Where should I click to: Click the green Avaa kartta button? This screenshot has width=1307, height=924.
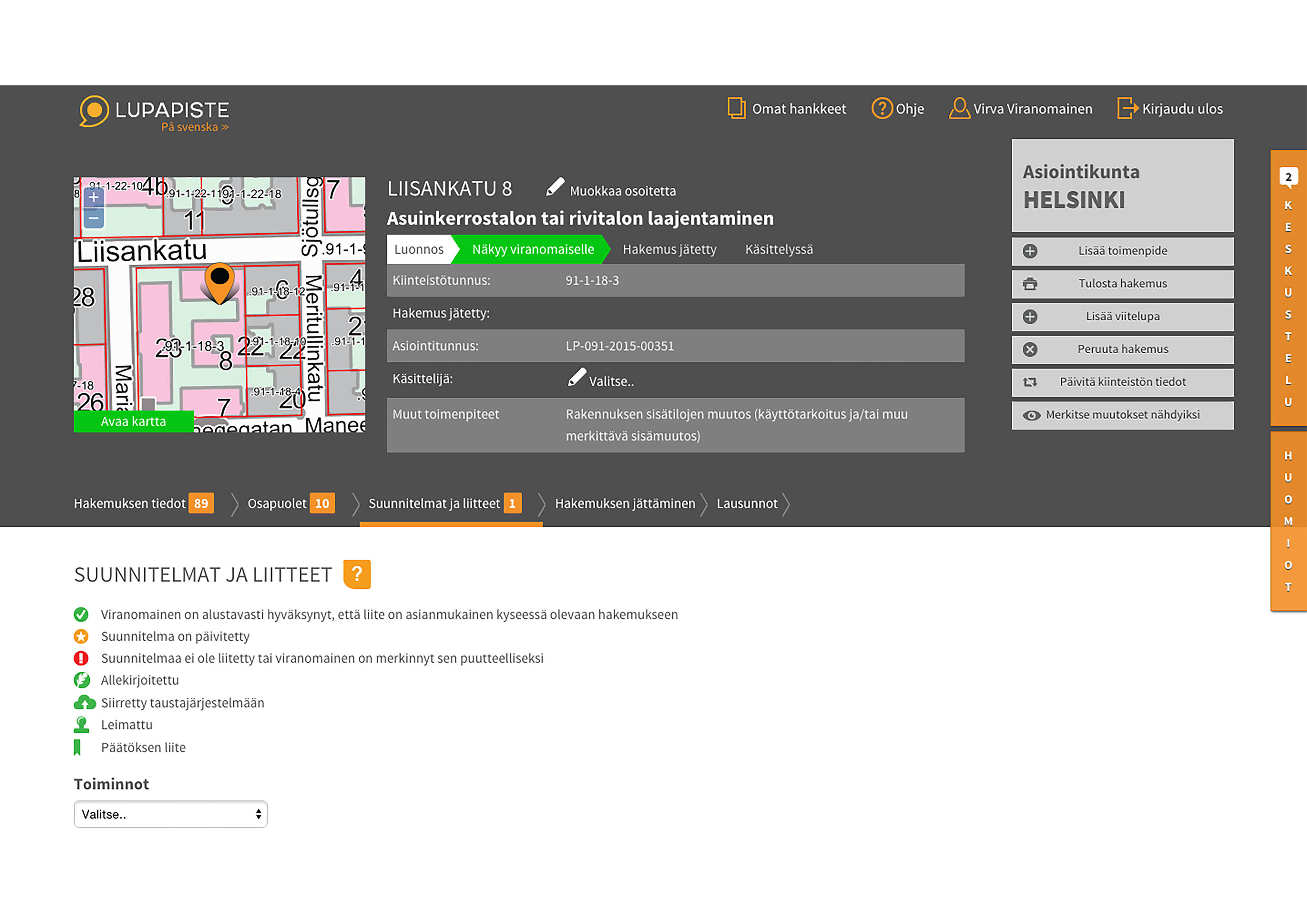133,421
